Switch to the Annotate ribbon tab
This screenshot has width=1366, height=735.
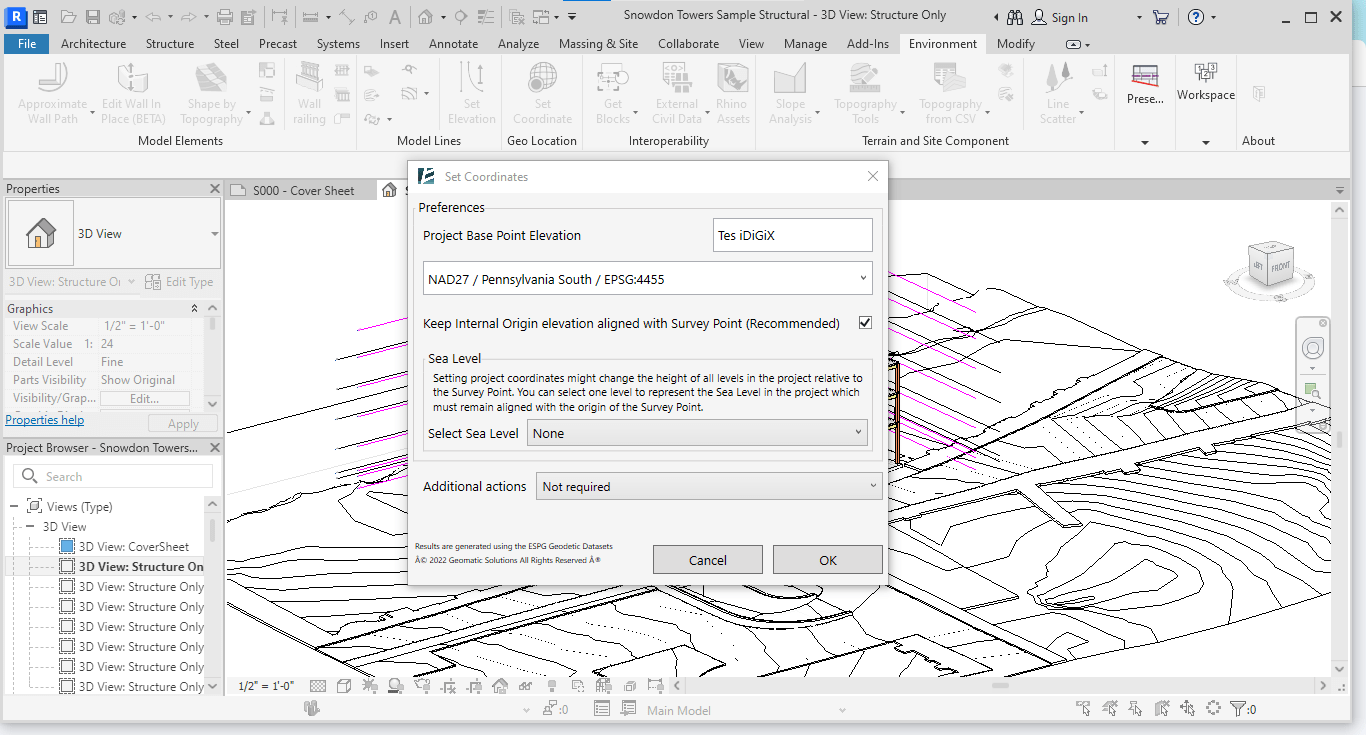click(x=454, y=44)
